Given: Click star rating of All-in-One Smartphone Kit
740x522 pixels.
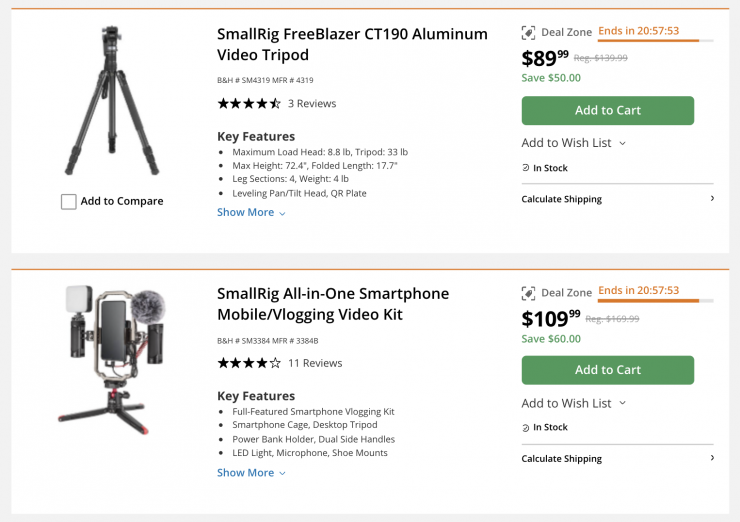Looking at the screenshot, I should tap(249, 363).
